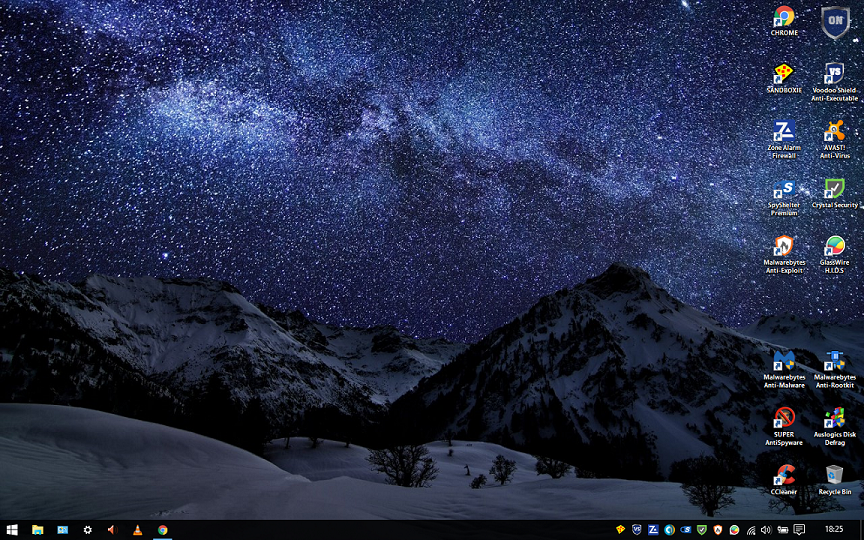Image resolution: width=864 pixels, height=540 pixels.
Task: Click Malwarebytes Anti-Exploit tray icon
Action: coord(717,530)
